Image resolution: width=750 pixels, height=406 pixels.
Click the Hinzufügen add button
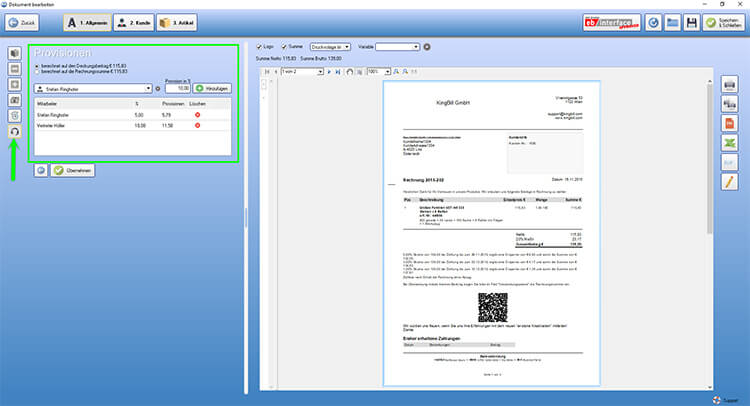coord(212,88)
